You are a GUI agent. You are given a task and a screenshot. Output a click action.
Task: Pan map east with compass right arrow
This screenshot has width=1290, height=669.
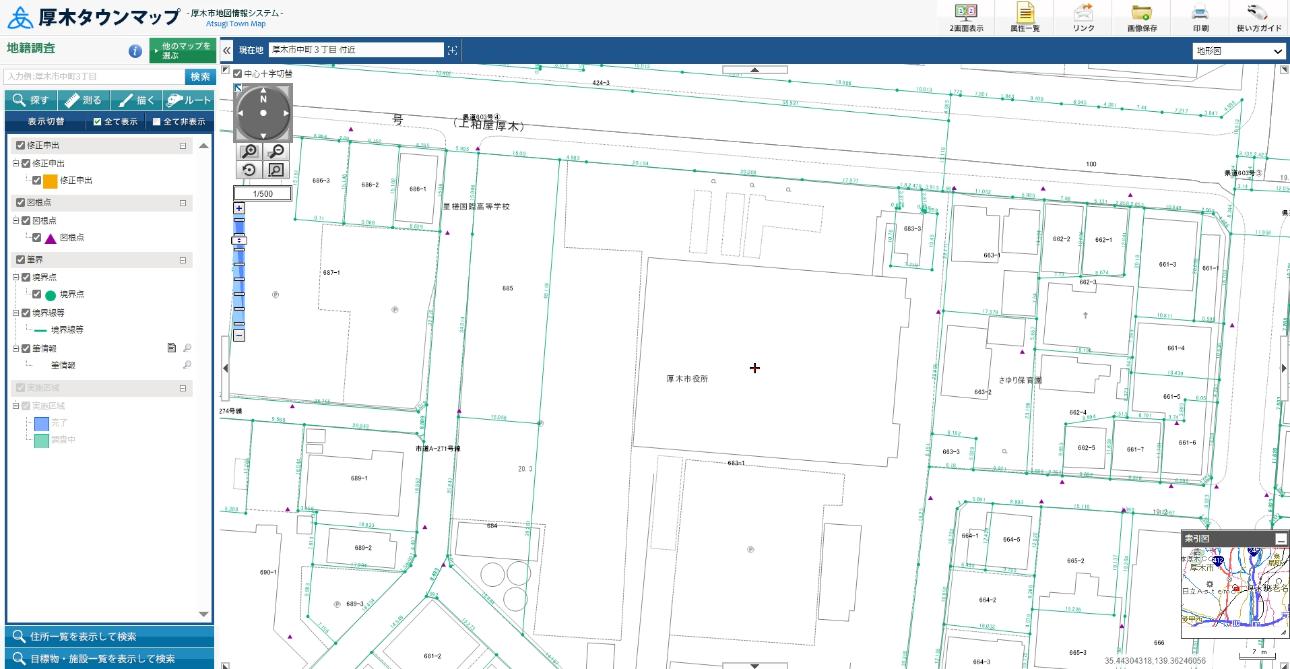[x=285, y=112]
